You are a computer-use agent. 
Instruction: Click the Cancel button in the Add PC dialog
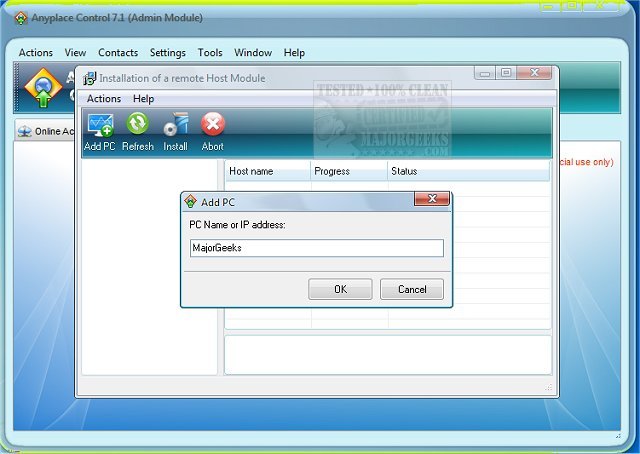coord(412,289)
